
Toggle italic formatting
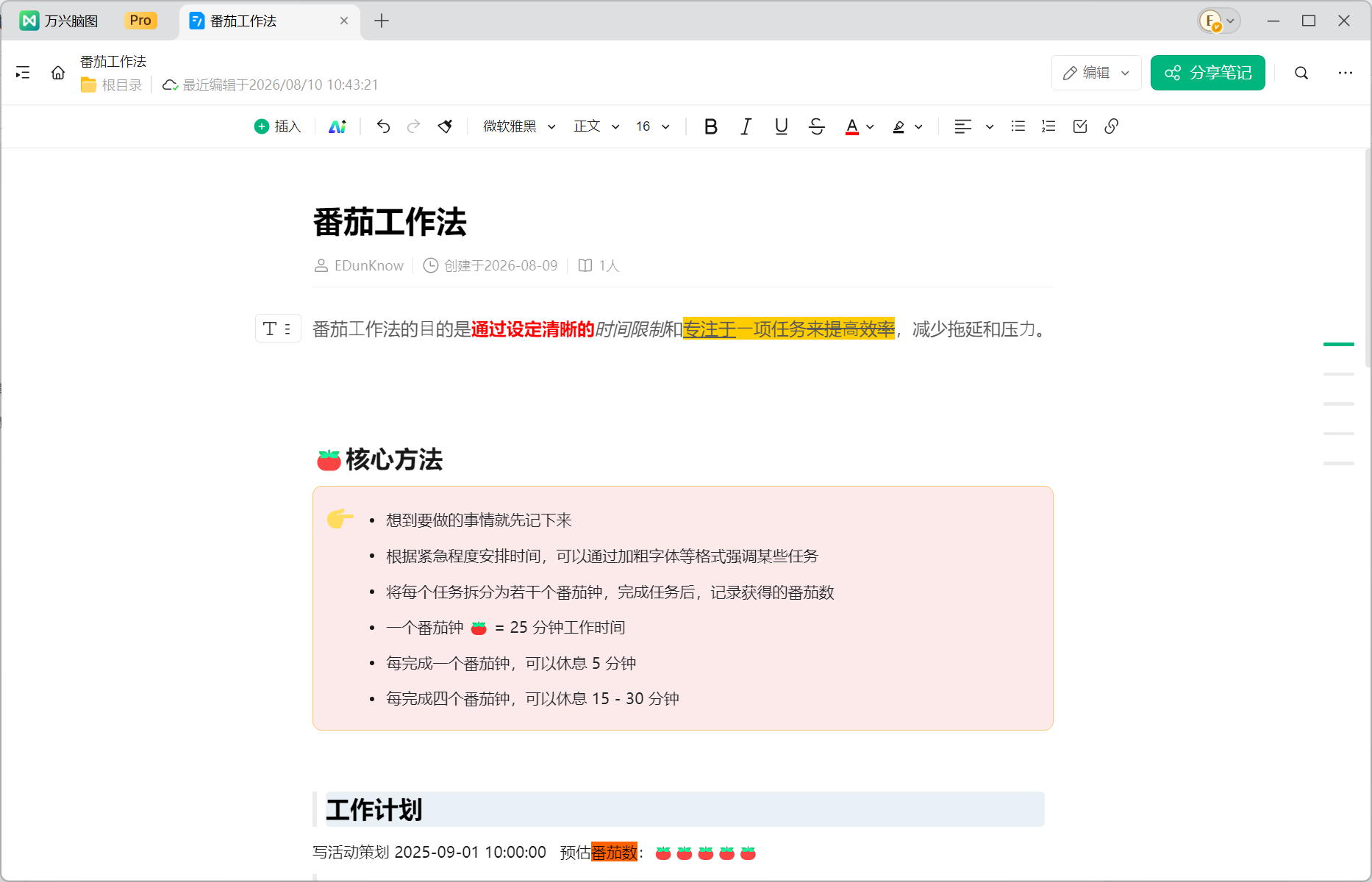point(746,126)
